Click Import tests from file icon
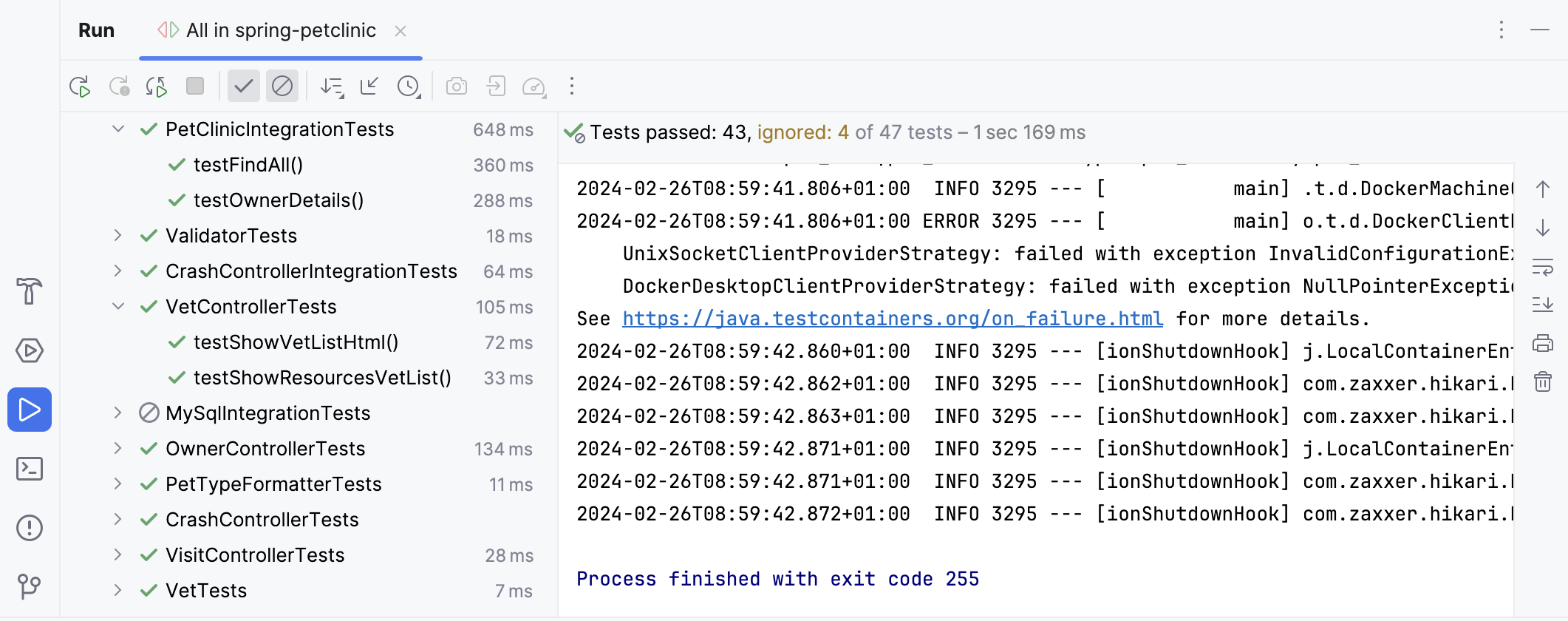Viewport: 1568px width, 621px height. [x=496, y=86]
